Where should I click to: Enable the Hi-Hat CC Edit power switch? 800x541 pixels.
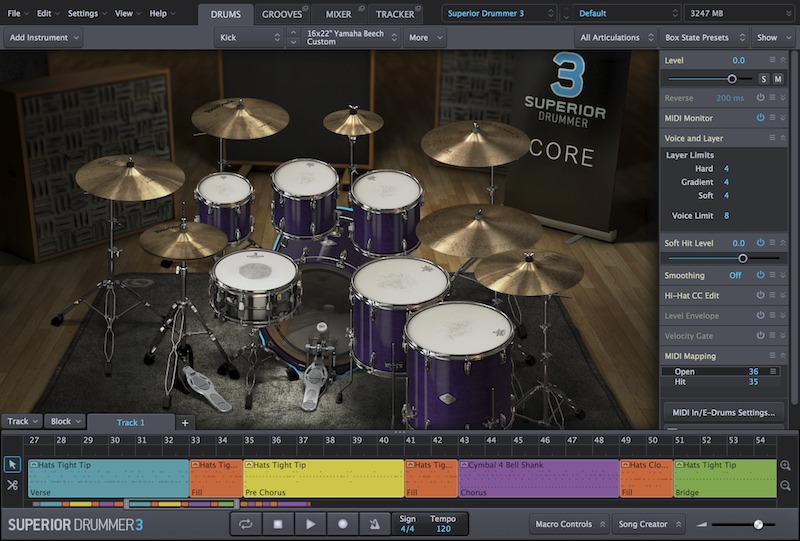(x=760, y=295)
